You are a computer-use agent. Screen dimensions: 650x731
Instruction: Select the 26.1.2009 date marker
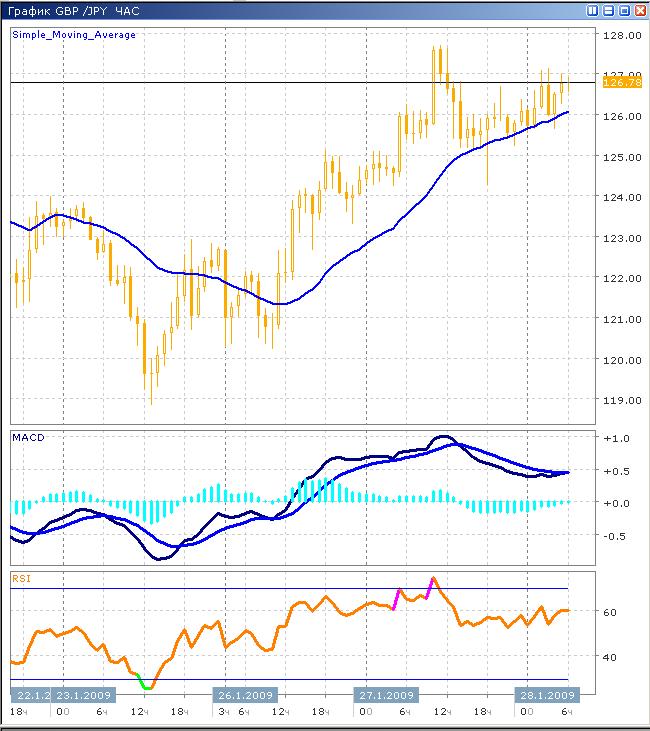[x=245, y=696]
